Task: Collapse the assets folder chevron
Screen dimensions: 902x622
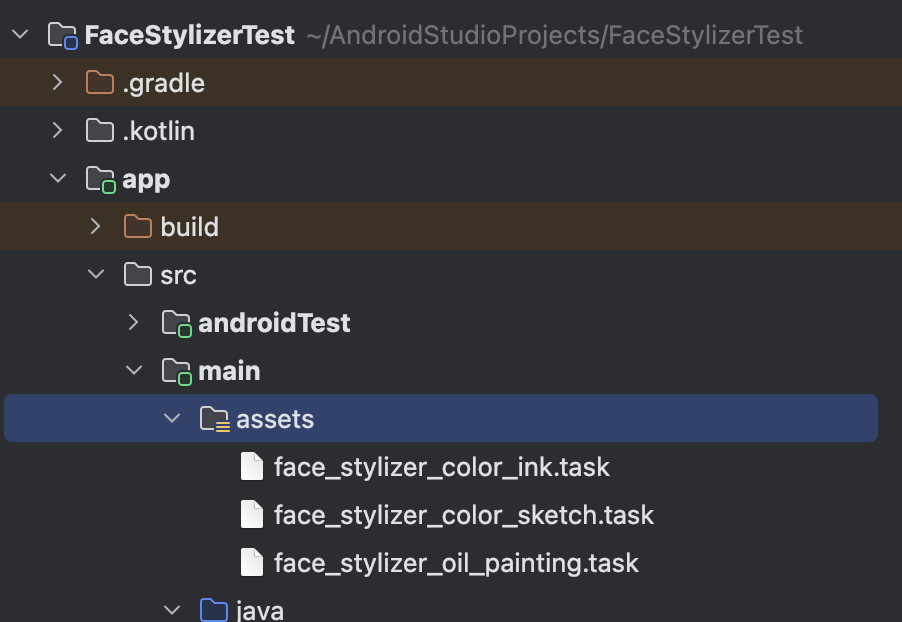Action: 172,418
